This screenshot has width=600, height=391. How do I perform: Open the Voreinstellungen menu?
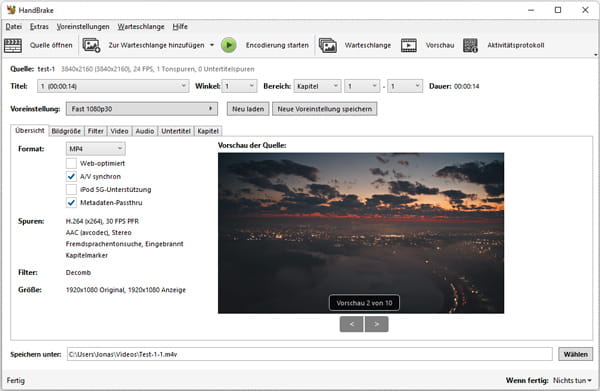coord(83,26)
